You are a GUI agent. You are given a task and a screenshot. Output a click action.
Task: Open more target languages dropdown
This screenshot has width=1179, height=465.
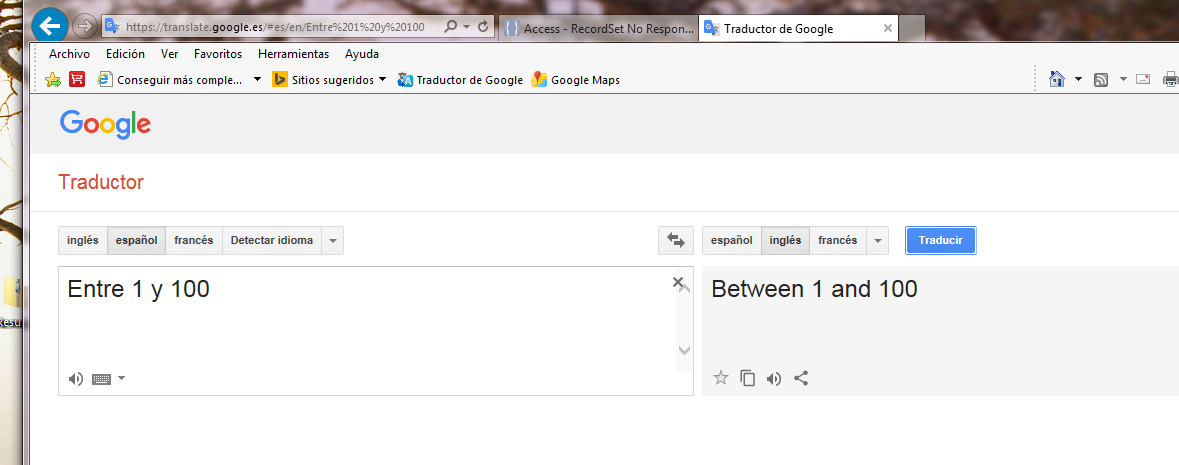877,241
